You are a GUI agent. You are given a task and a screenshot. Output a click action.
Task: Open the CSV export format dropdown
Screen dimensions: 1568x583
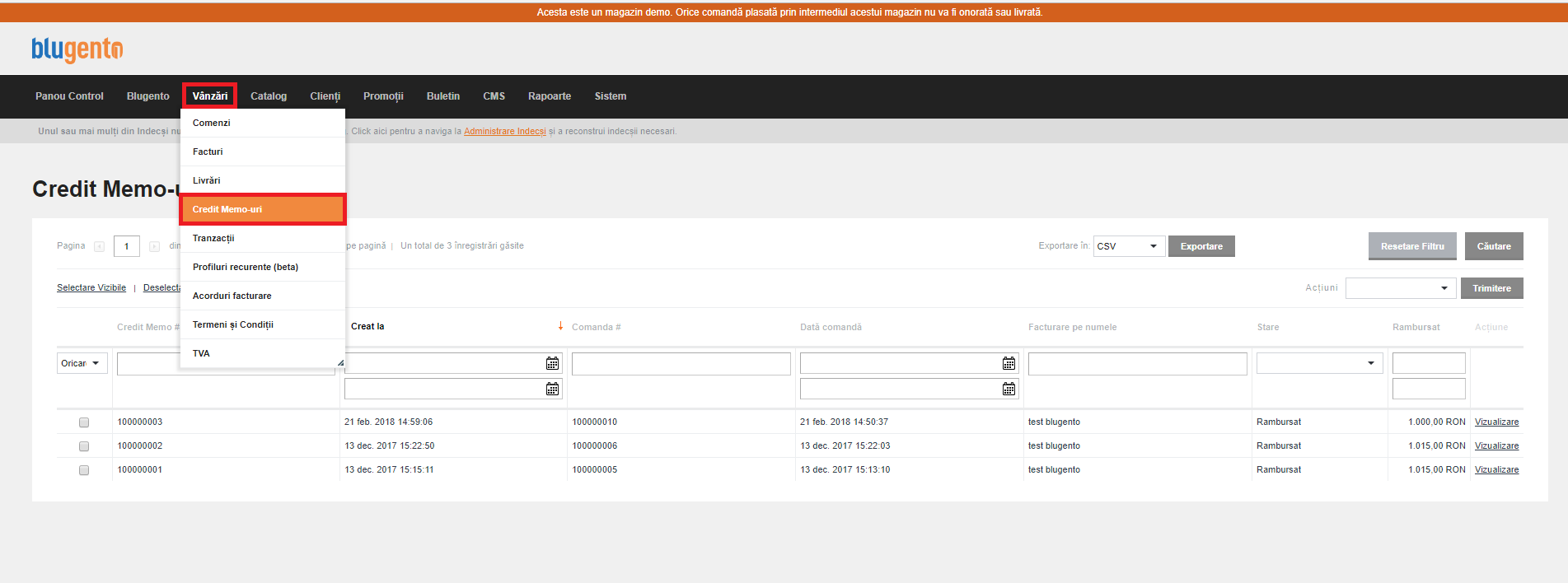(x=1129, y=246)
